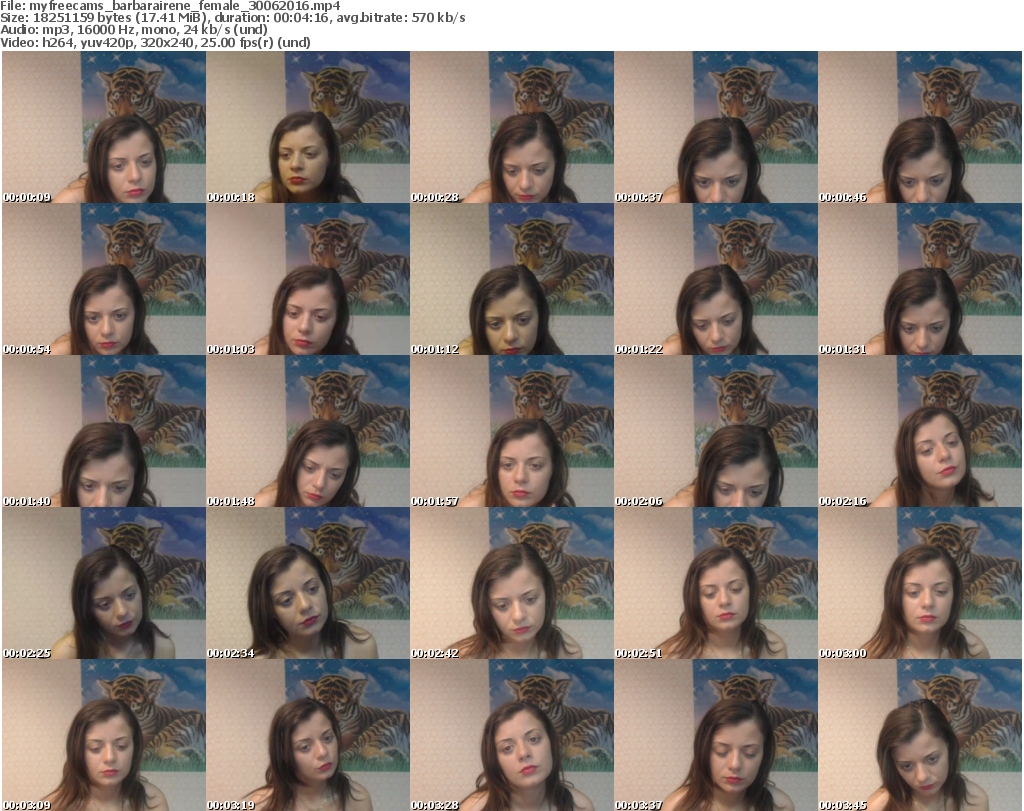Select the thumbnail timestamped 00:00:46
1024x811 pixels.
920,127
